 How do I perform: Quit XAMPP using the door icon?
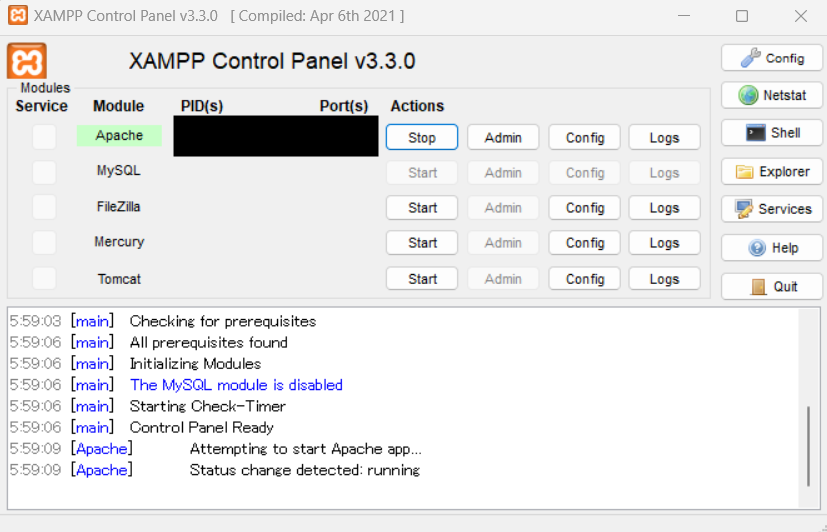pyautogui.click(x=771, y=286)
